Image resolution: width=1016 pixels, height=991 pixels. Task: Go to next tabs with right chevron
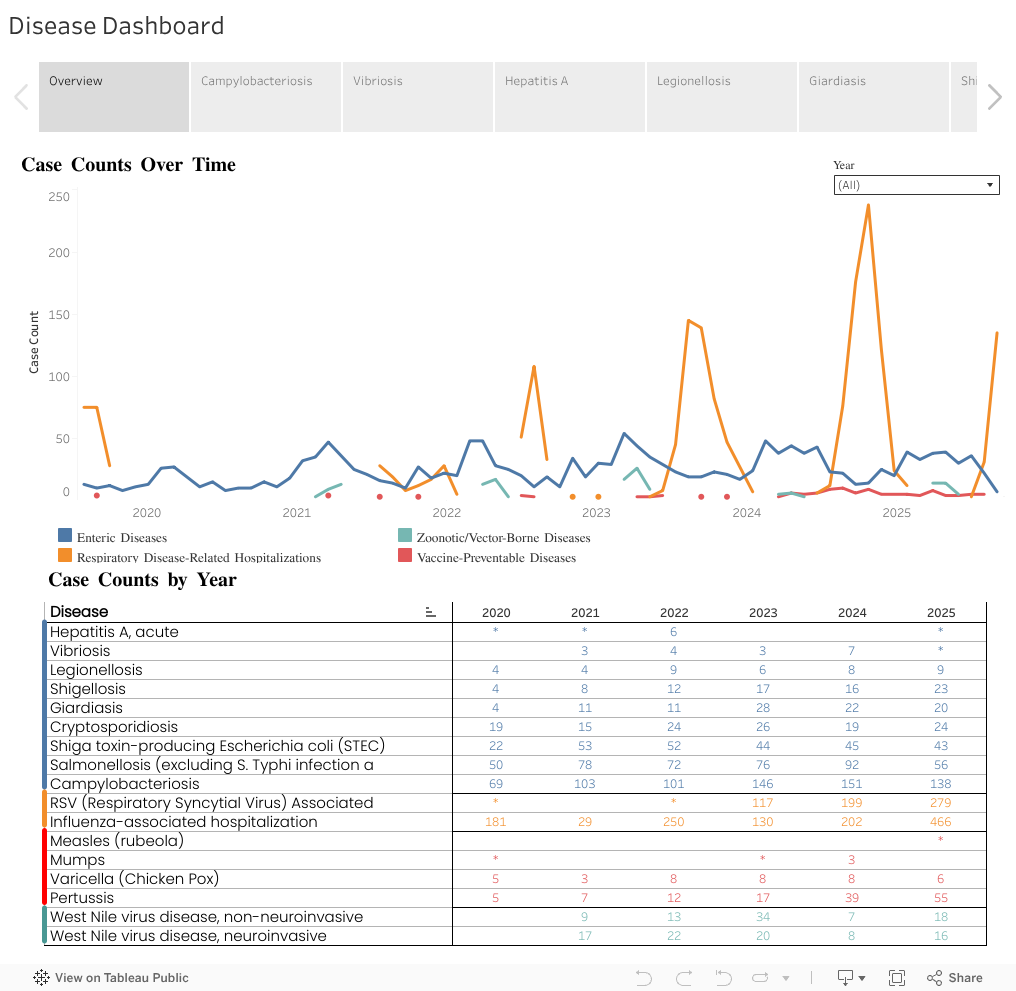(995, 97)
